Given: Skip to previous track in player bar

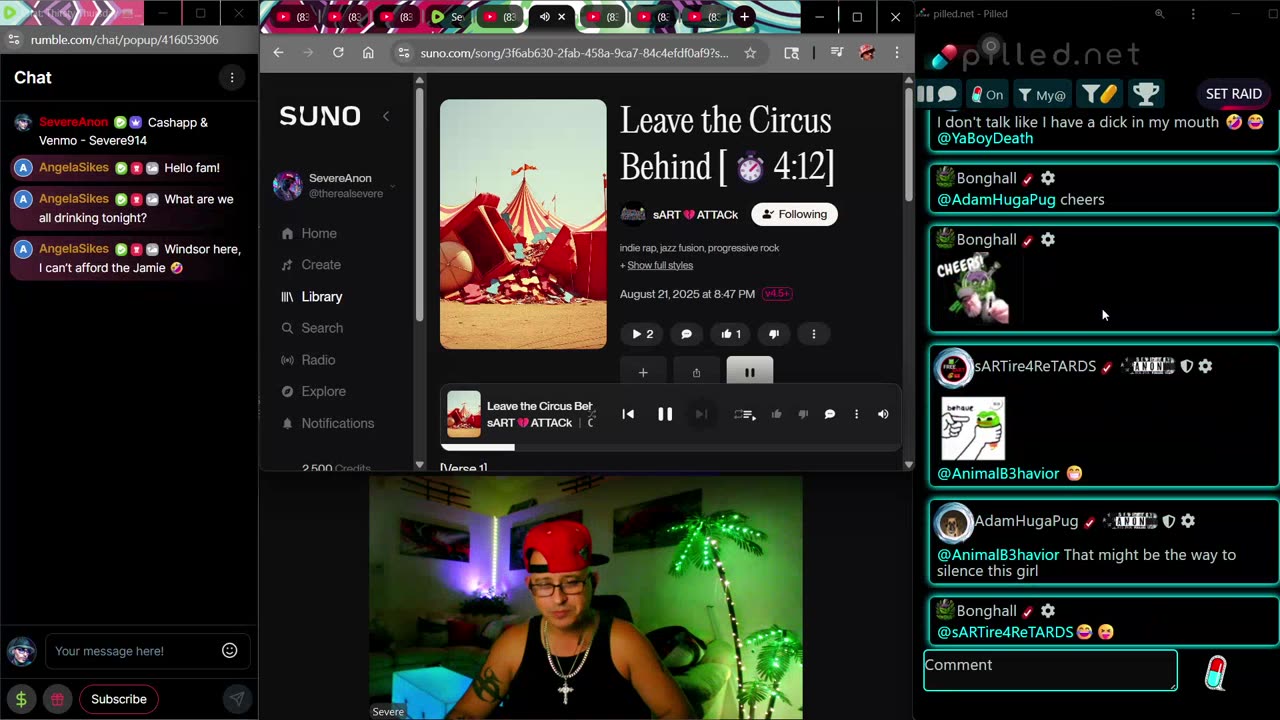Looking at the screenshot, I should click(x=628, y=414).
